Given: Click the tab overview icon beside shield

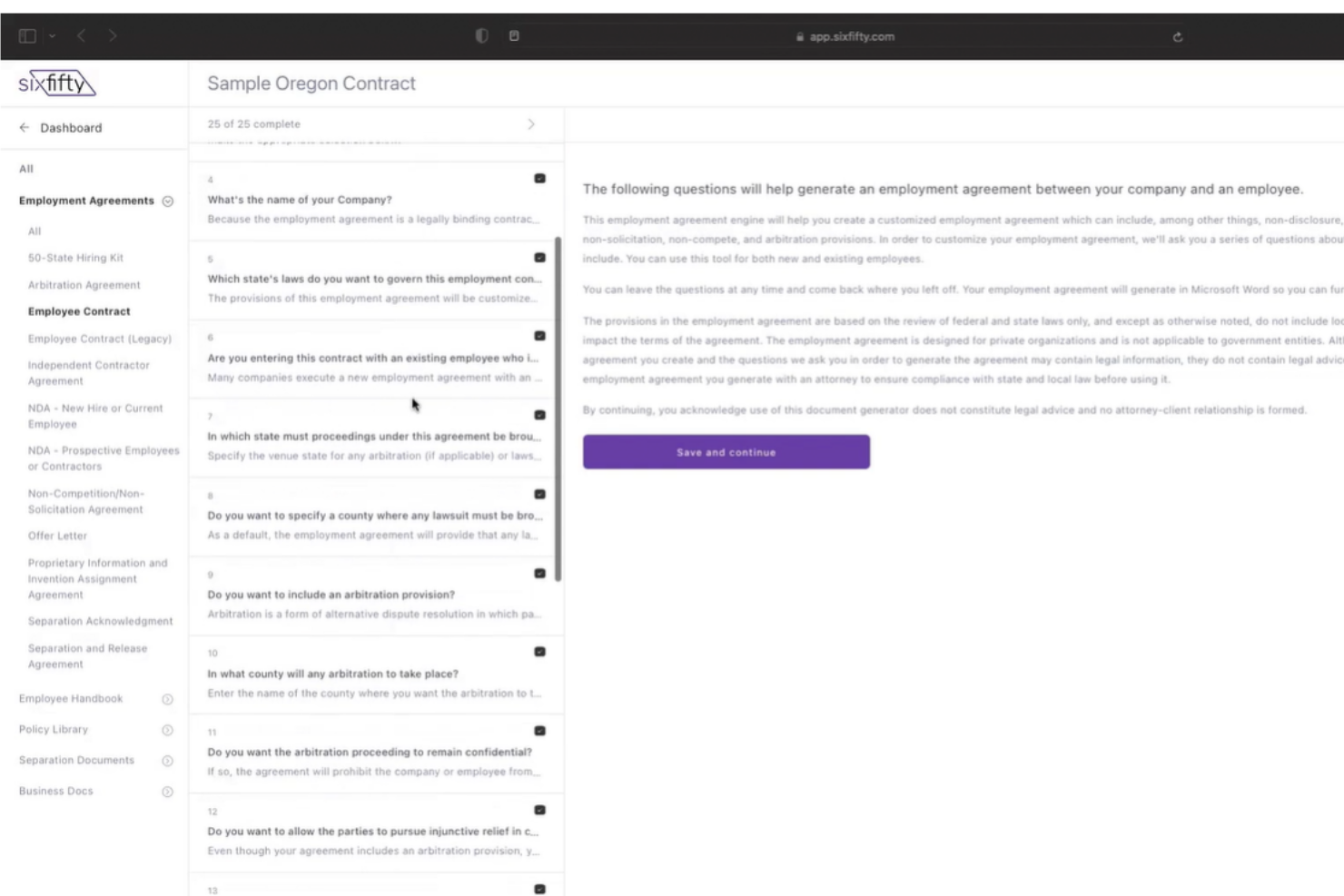Looking at the screenshot, I should click(514, 36).
